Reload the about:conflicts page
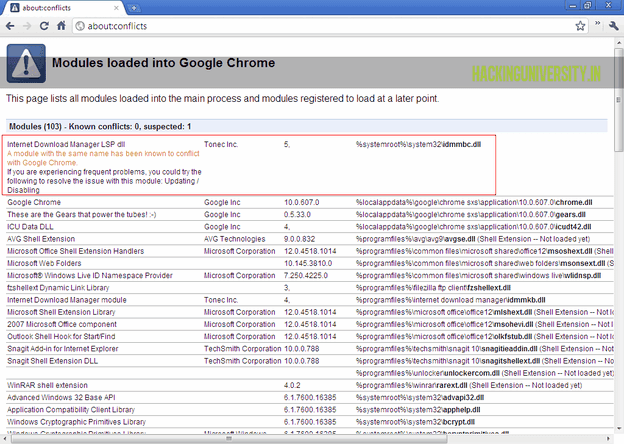The width and height of the screenshot is (624, 444). pos(44,26)
